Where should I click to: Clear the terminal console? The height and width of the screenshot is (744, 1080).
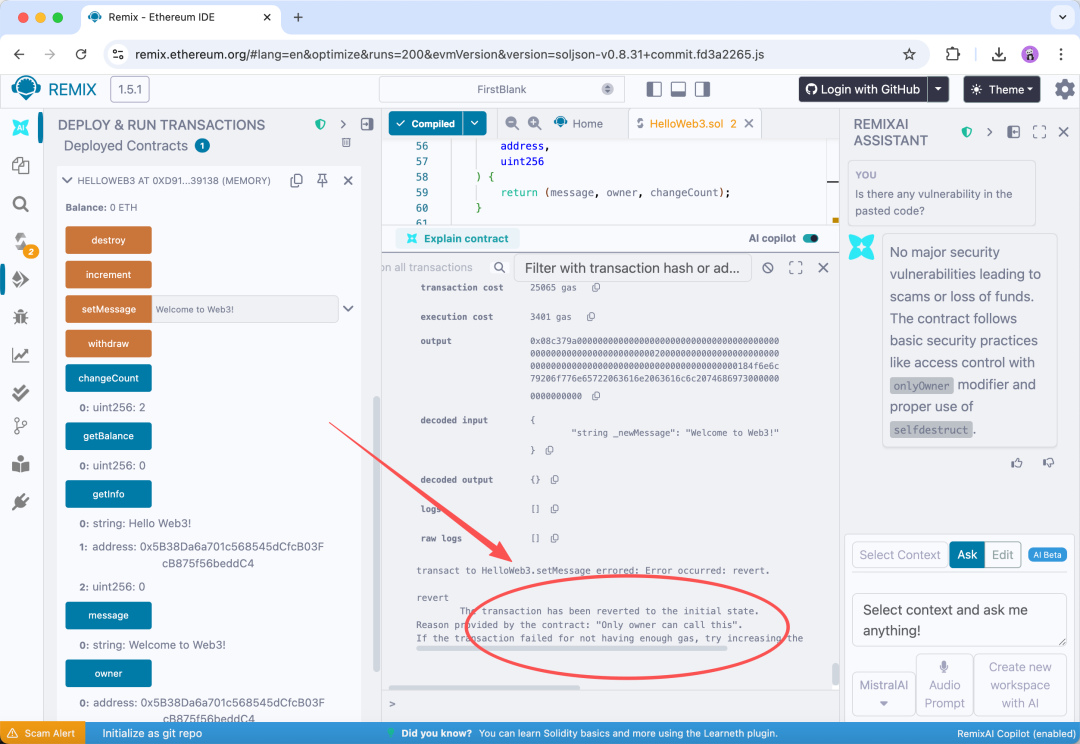point(768,268)
